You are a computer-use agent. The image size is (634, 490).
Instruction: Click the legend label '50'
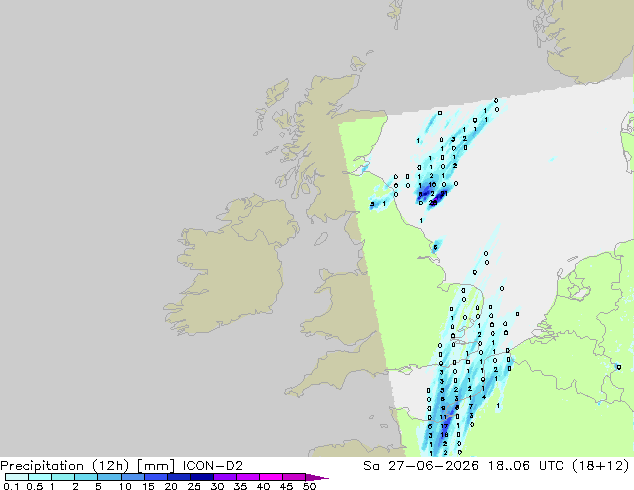(x=309, y=486)
